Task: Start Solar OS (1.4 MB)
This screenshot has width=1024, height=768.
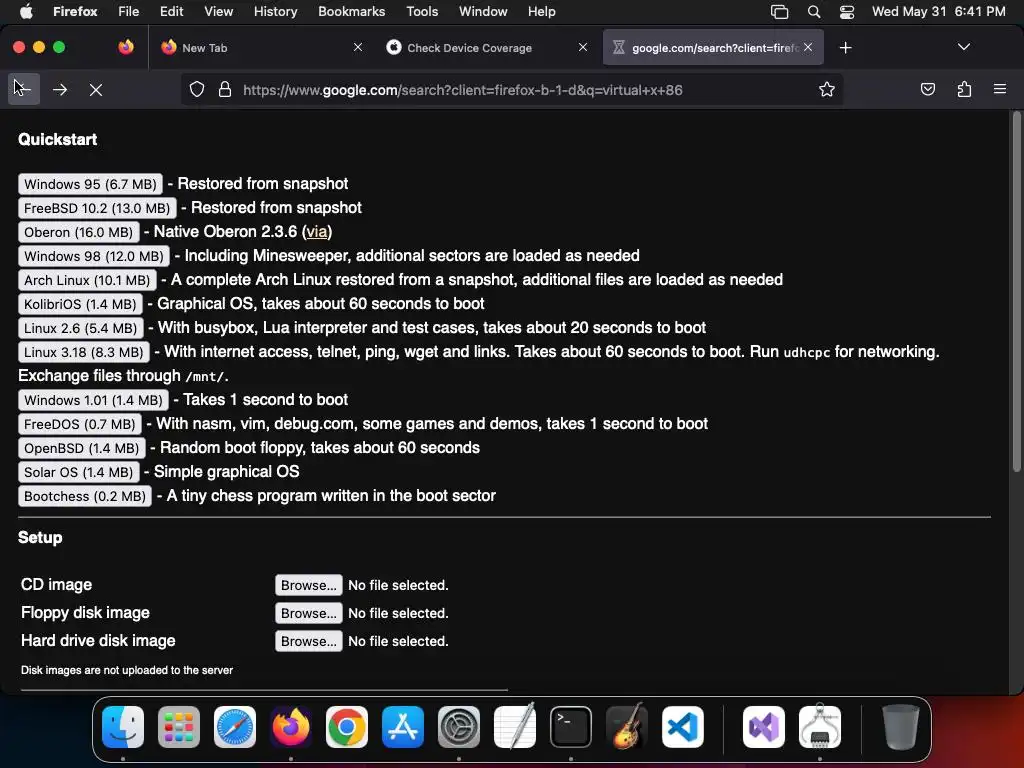Action: (x=78, y=472)
